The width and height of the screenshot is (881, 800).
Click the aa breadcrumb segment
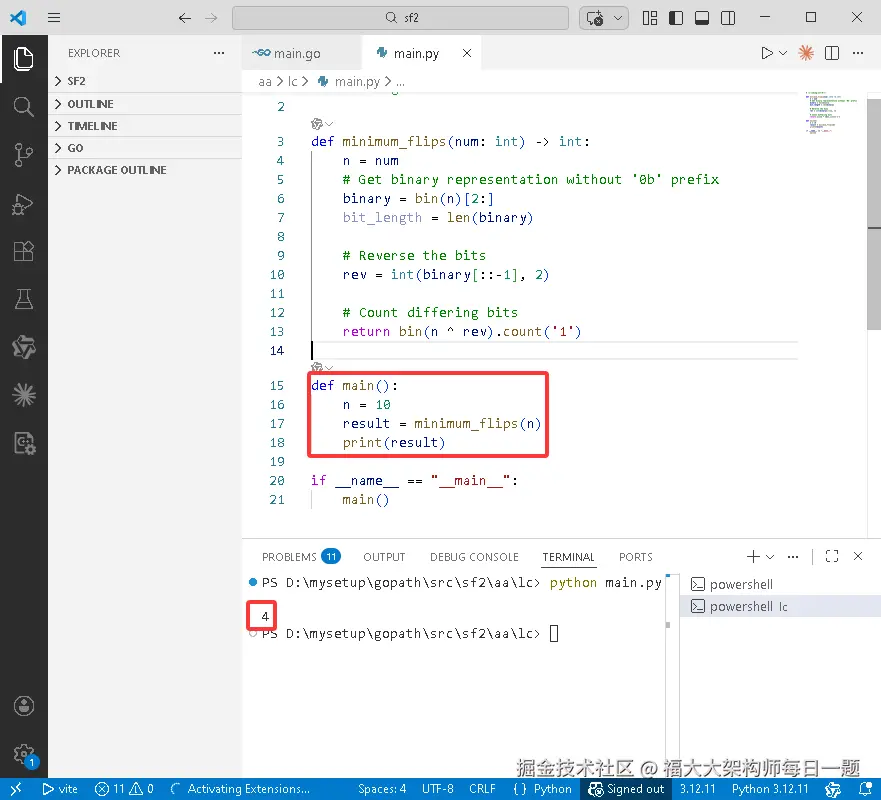[x=265, y=81]
